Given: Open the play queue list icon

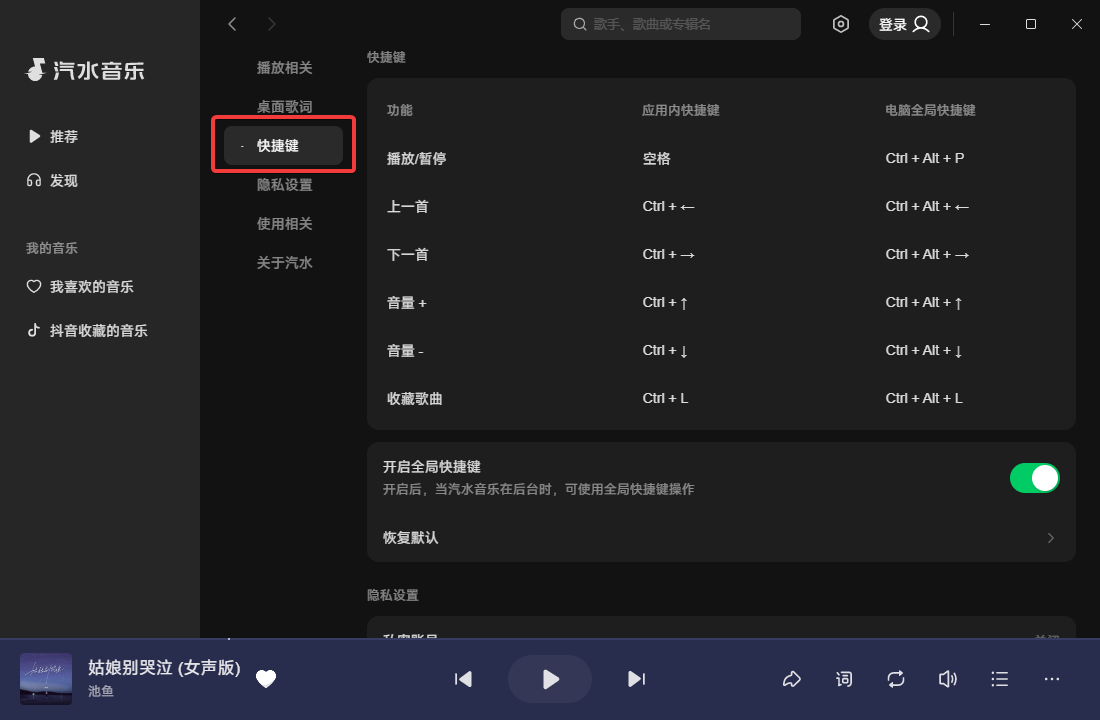Looking at the screenshot, I should (999, 679).
